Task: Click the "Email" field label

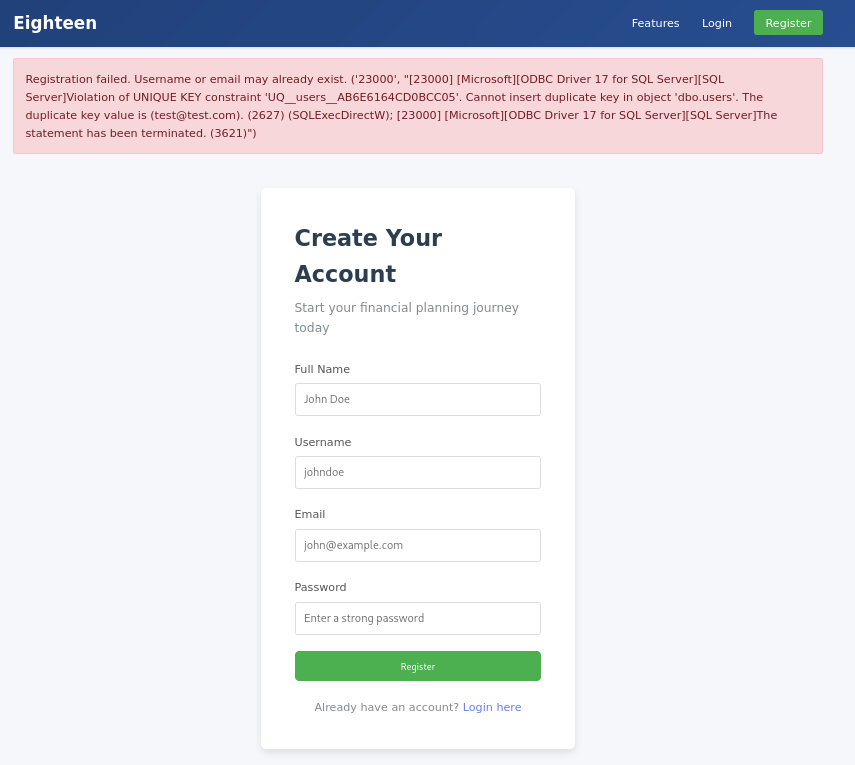Action: coord(310,514)
